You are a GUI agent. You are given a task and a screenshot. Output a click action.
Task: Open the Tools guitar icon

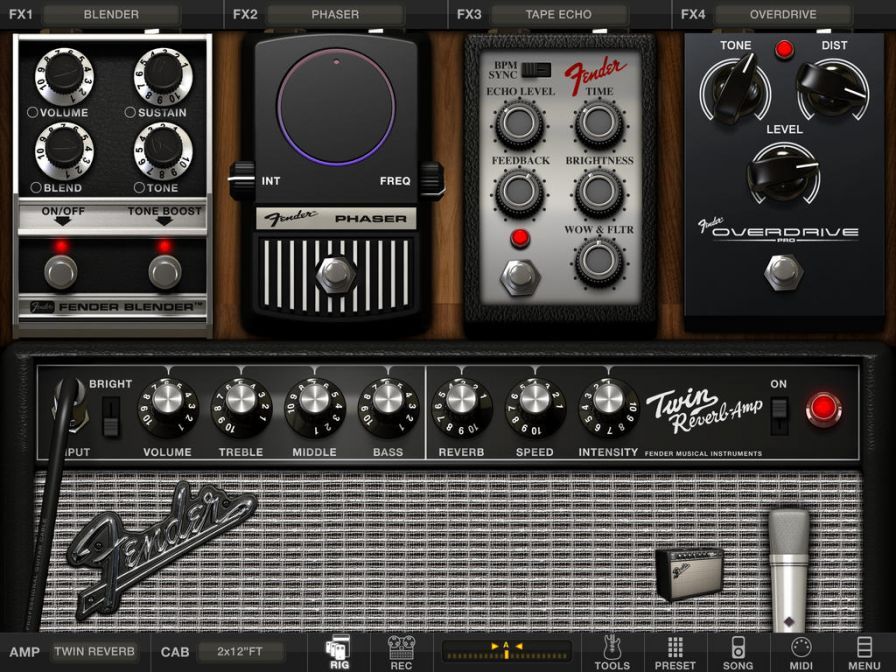[x=611, y=651]
